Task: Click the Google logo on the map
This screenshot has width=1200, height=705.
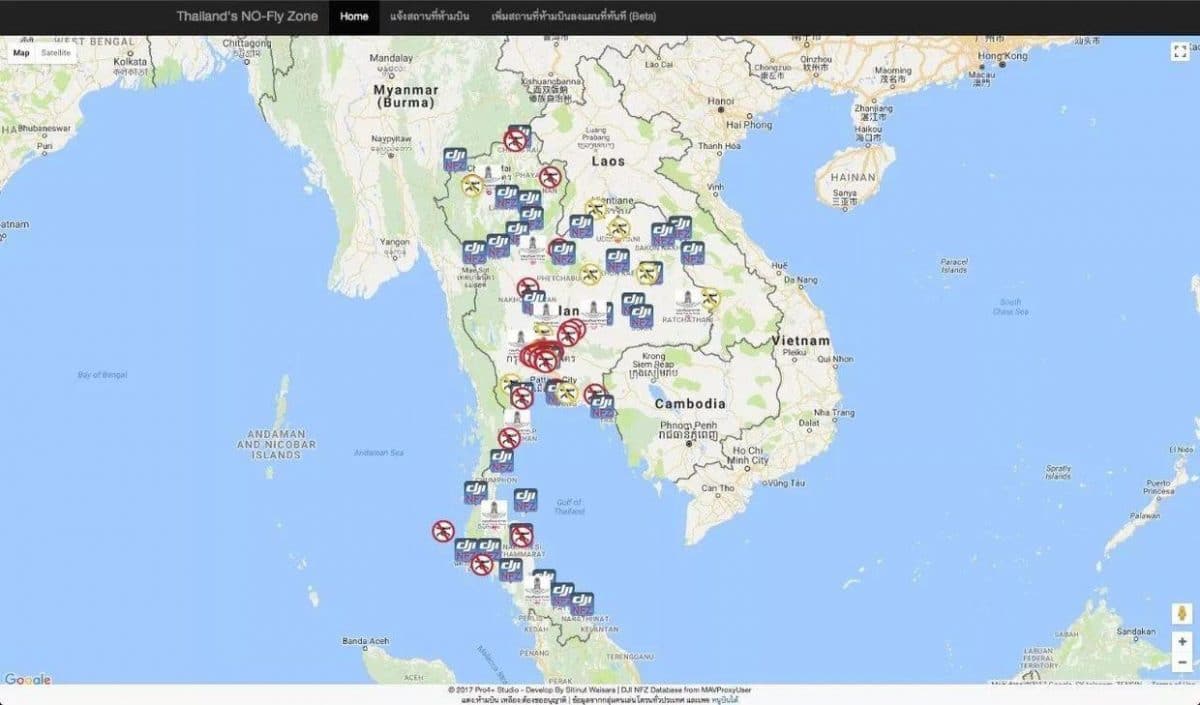Action: coord(28,680)
